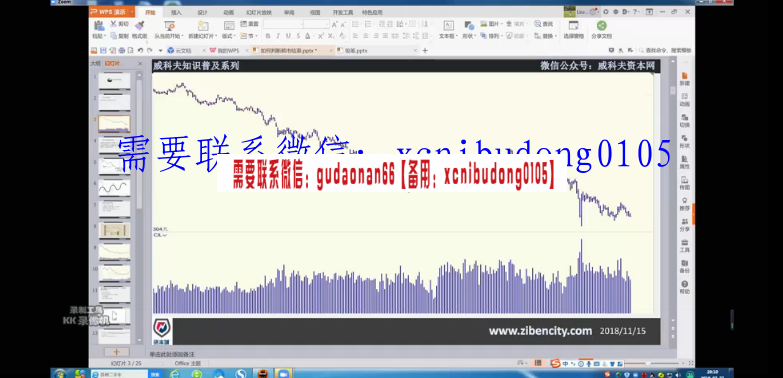Increase font size with larger A icon
Screen dimensions: 783x378
(x=335, y=24)
